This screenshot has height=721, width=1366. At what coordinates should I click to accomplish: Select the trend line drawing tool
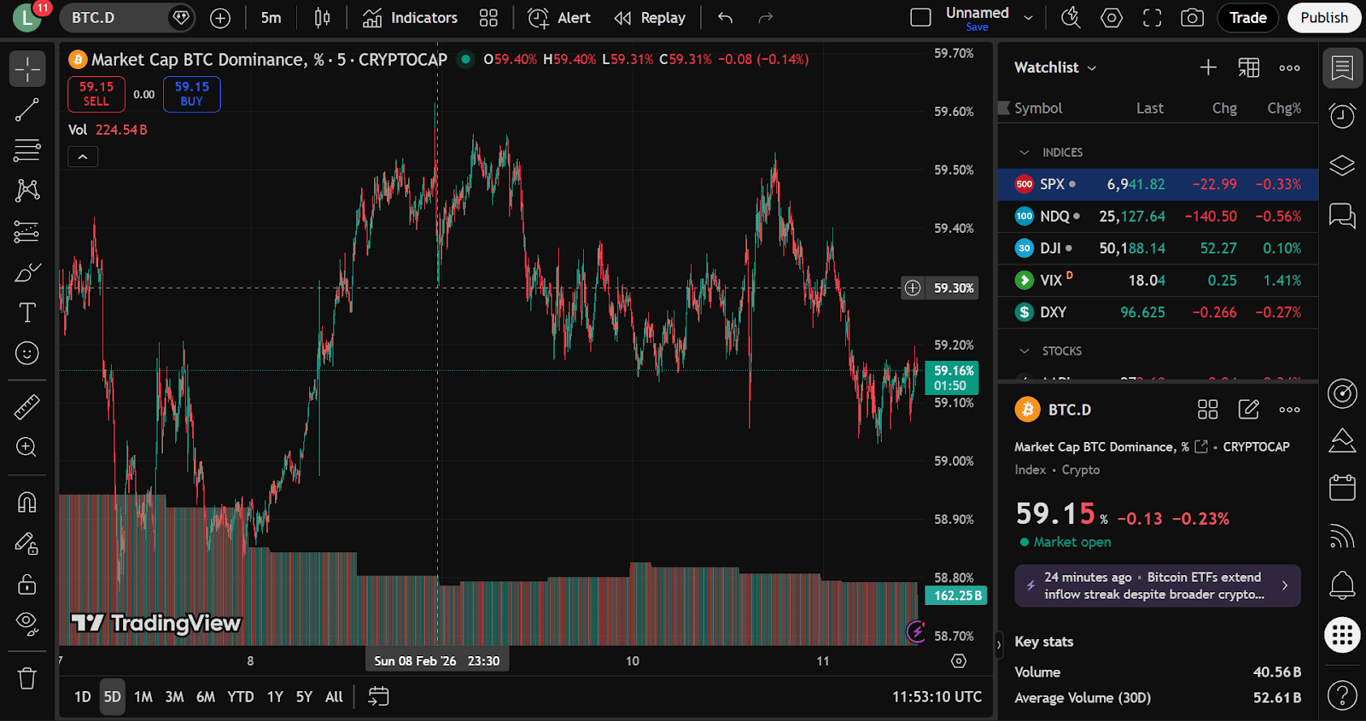tap(27, 110)
